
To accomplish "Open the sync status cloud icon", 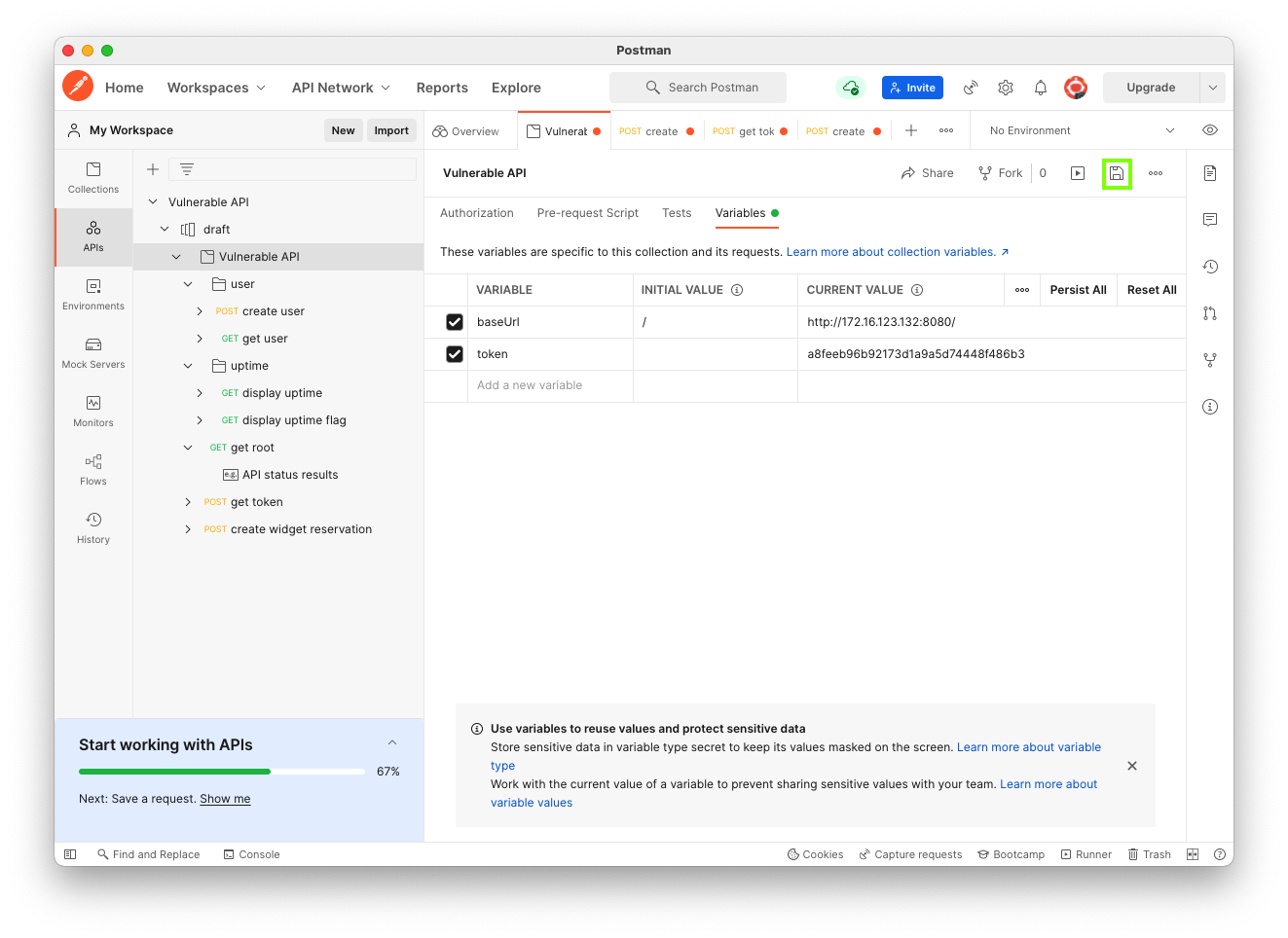I will 851,88.
